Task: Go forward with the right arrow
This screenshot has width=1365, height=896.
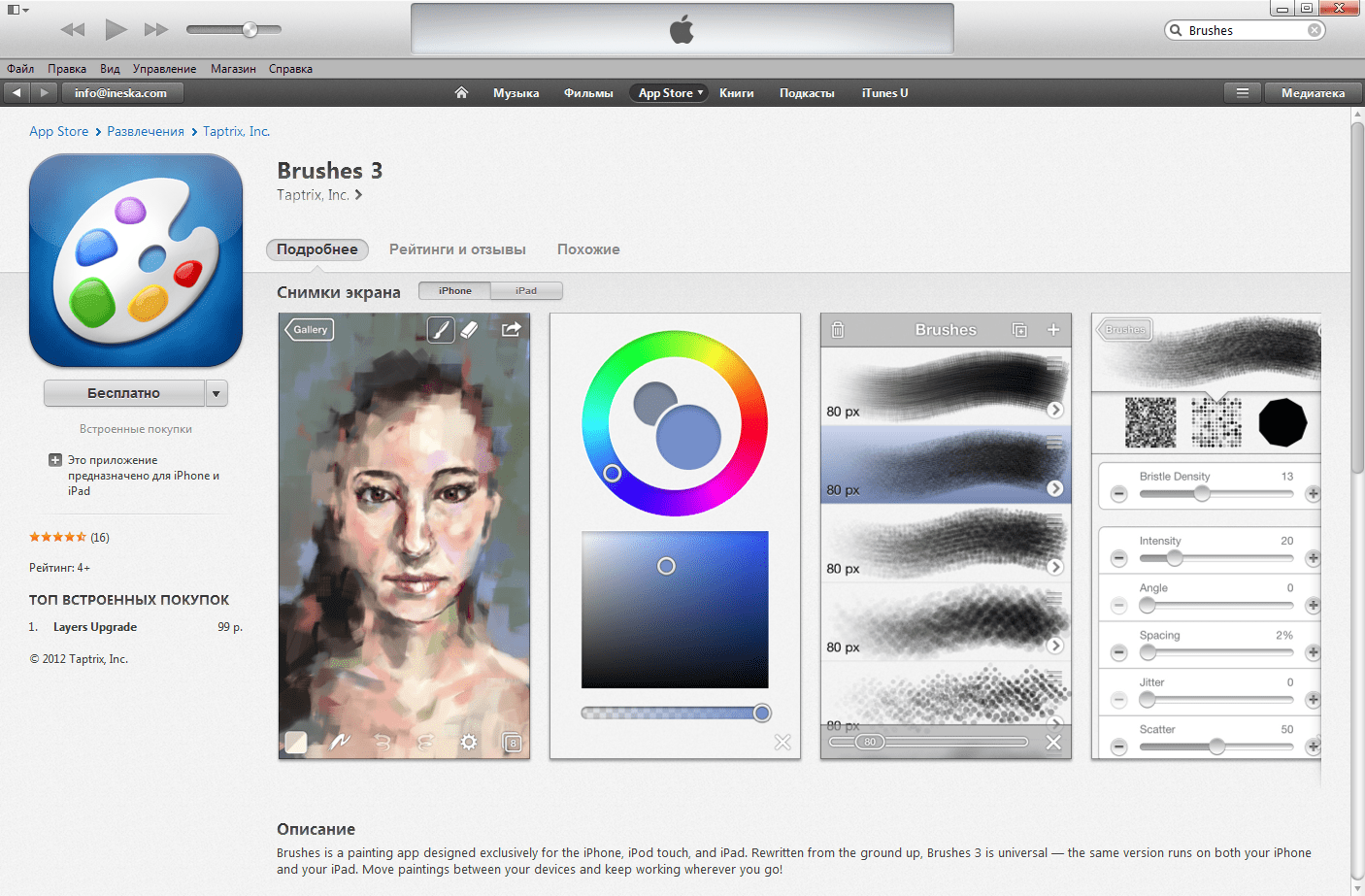Action: click(44, 93)
